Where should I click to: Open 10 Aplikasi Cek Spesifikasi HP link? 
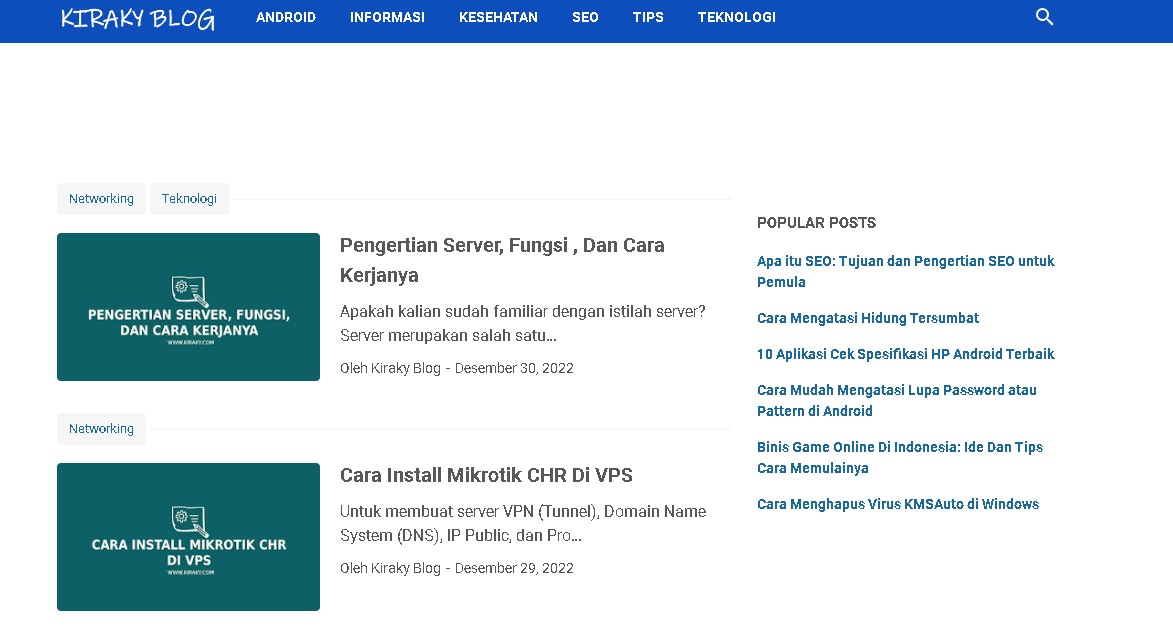click(905, 354)
